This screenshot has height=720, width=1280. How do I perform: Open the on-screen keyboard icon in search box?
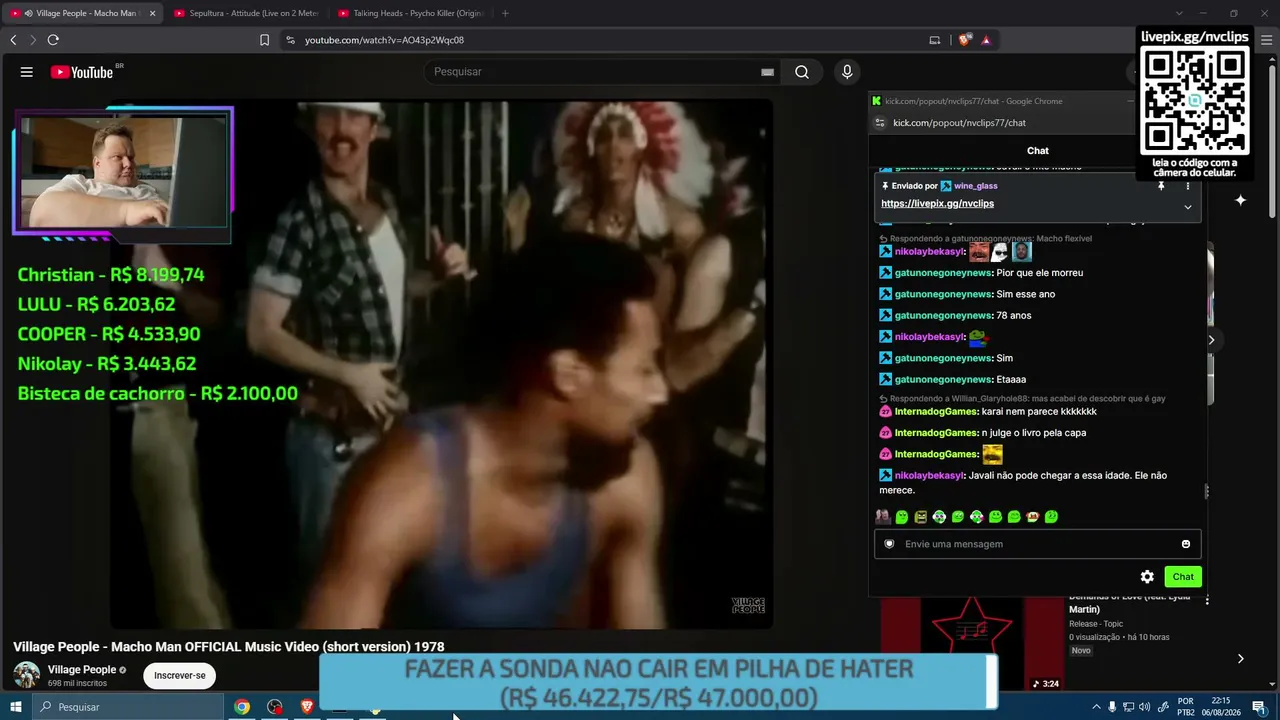tap(767, 72)
